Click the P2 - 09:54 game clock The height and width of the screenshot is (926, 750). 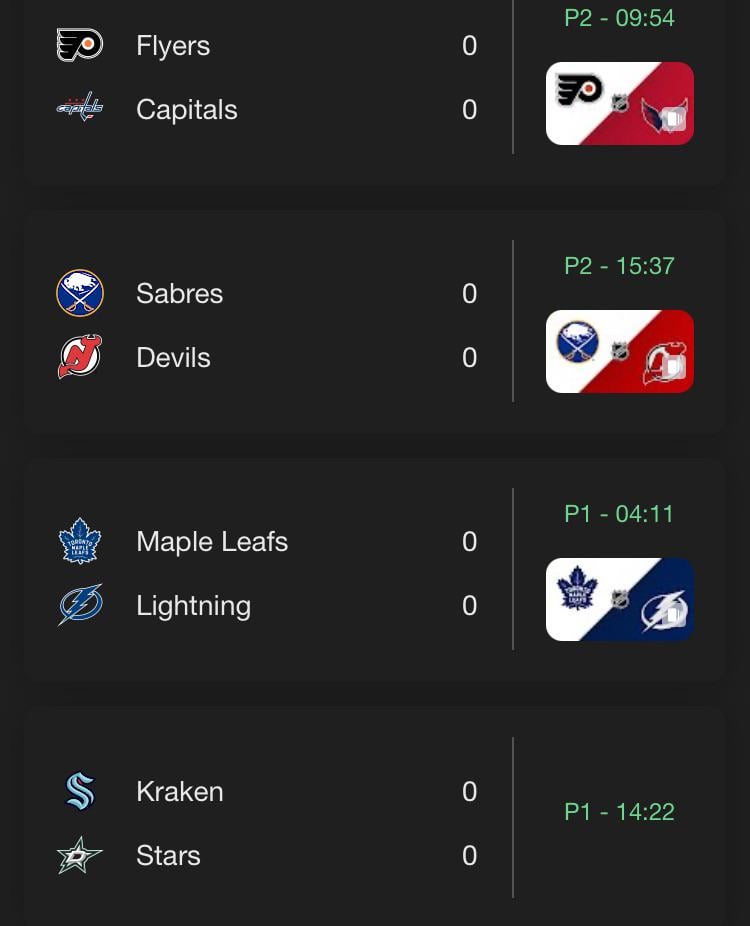click(x=619, y=18)
